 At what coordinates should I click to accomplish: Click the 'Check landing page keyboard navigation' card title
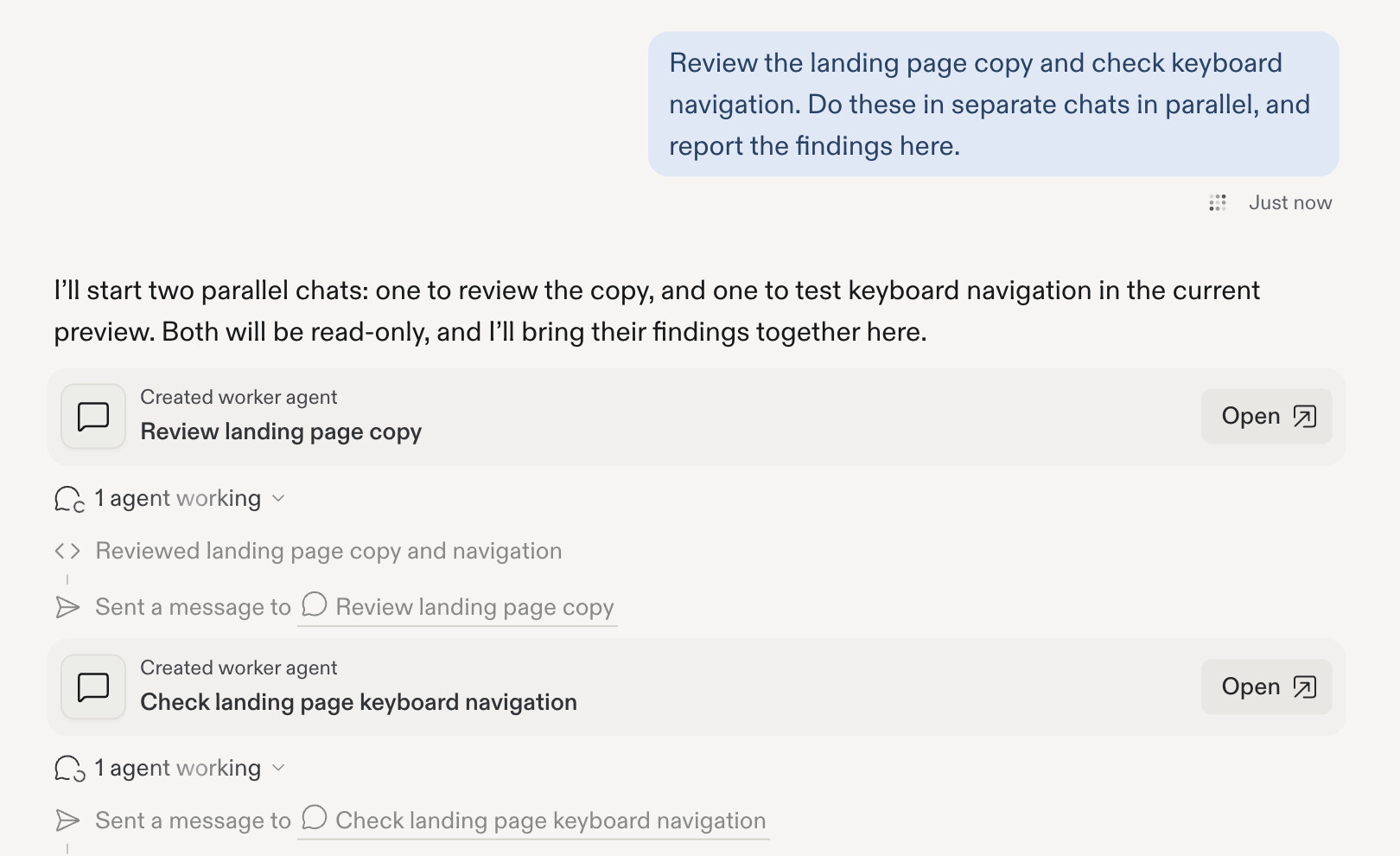359,702
